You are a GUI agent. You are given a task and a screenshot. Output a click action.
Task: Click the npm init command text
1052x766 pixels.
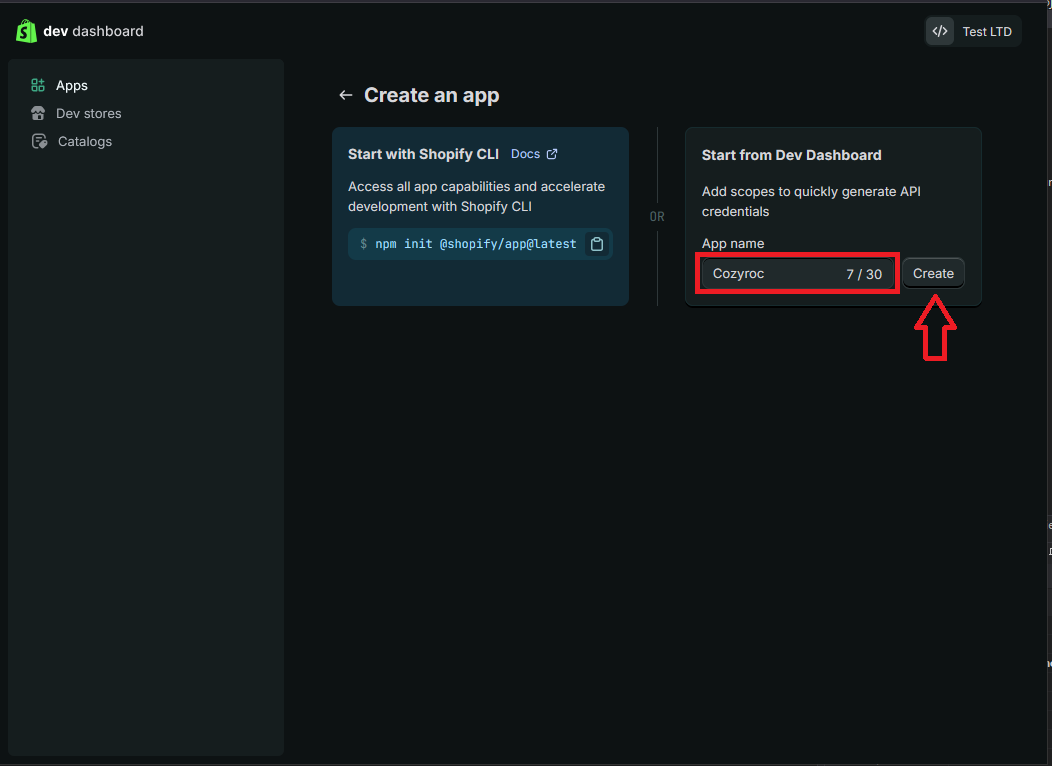(475, 244)
